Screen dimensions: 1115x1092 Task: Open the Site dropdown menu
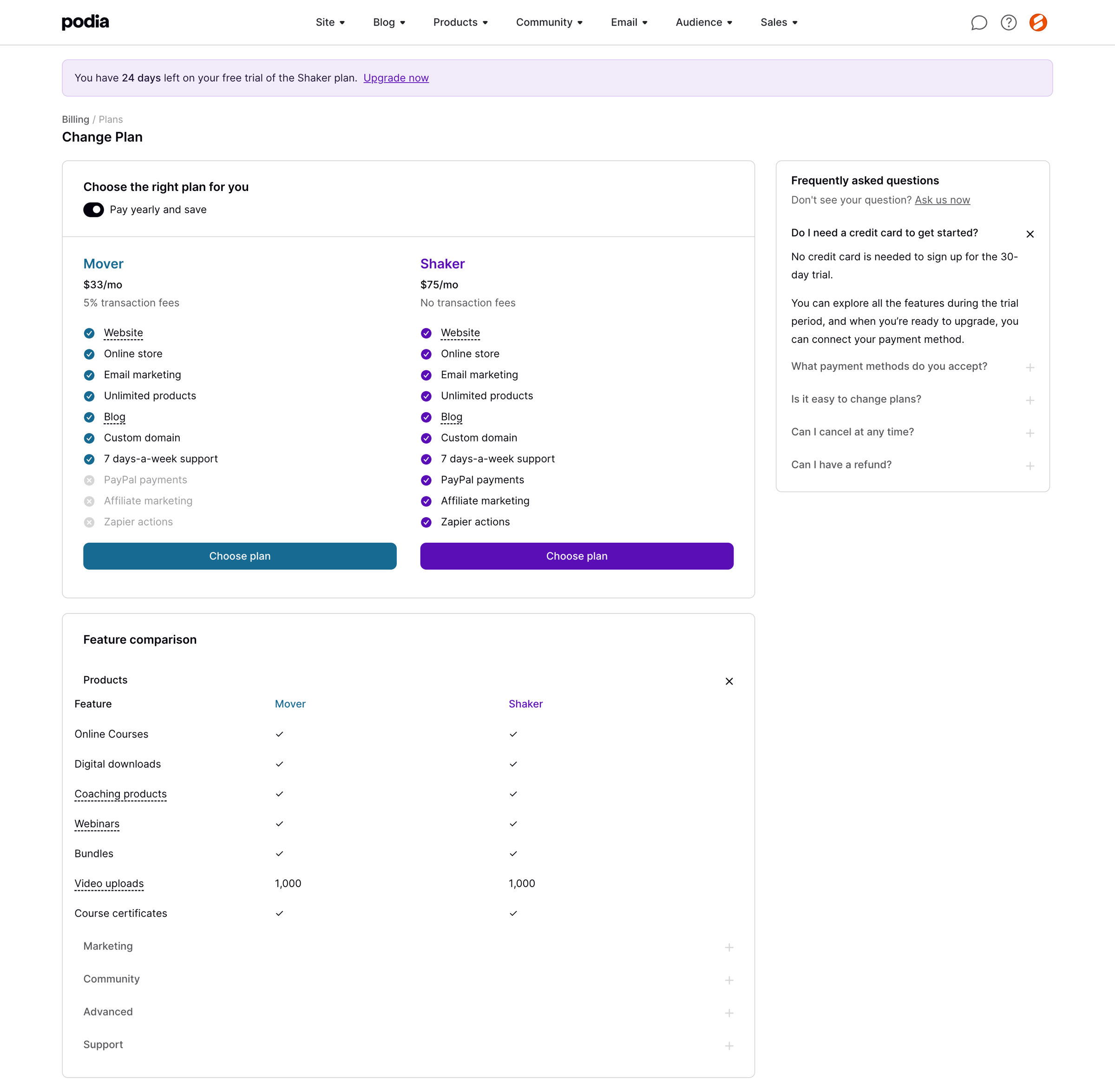330,22
